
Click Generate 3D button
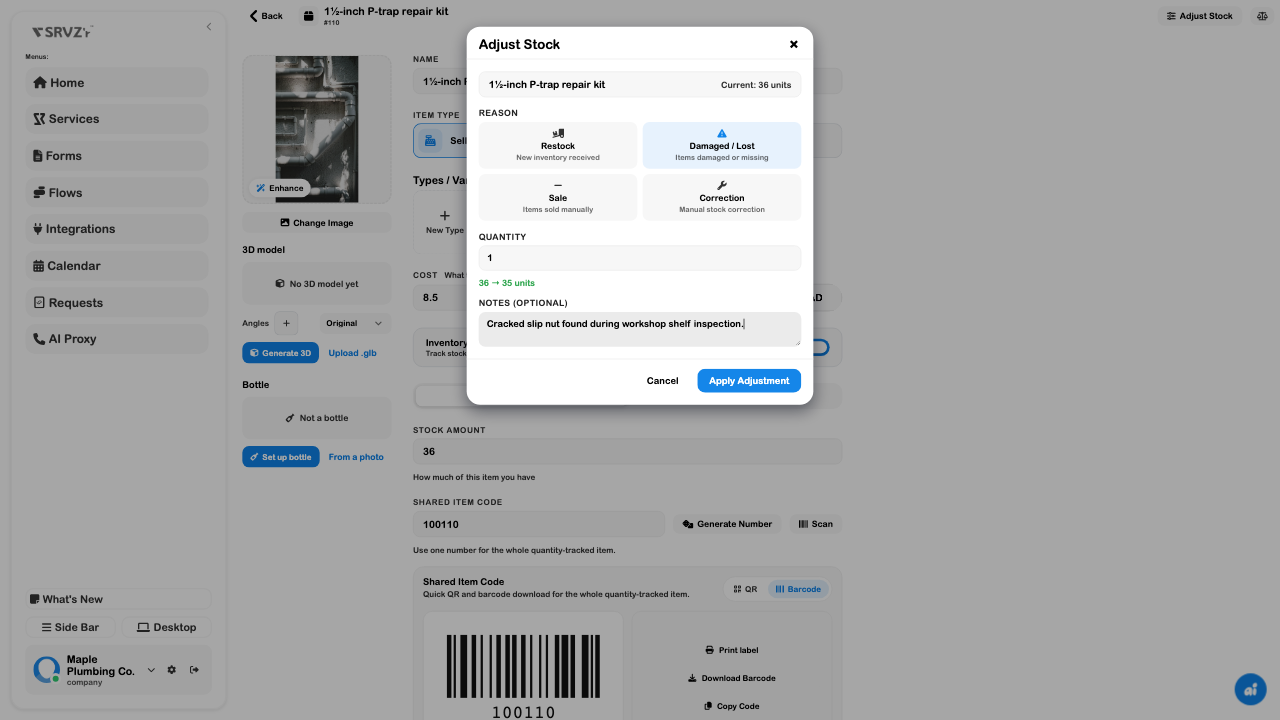pos(280,353)
